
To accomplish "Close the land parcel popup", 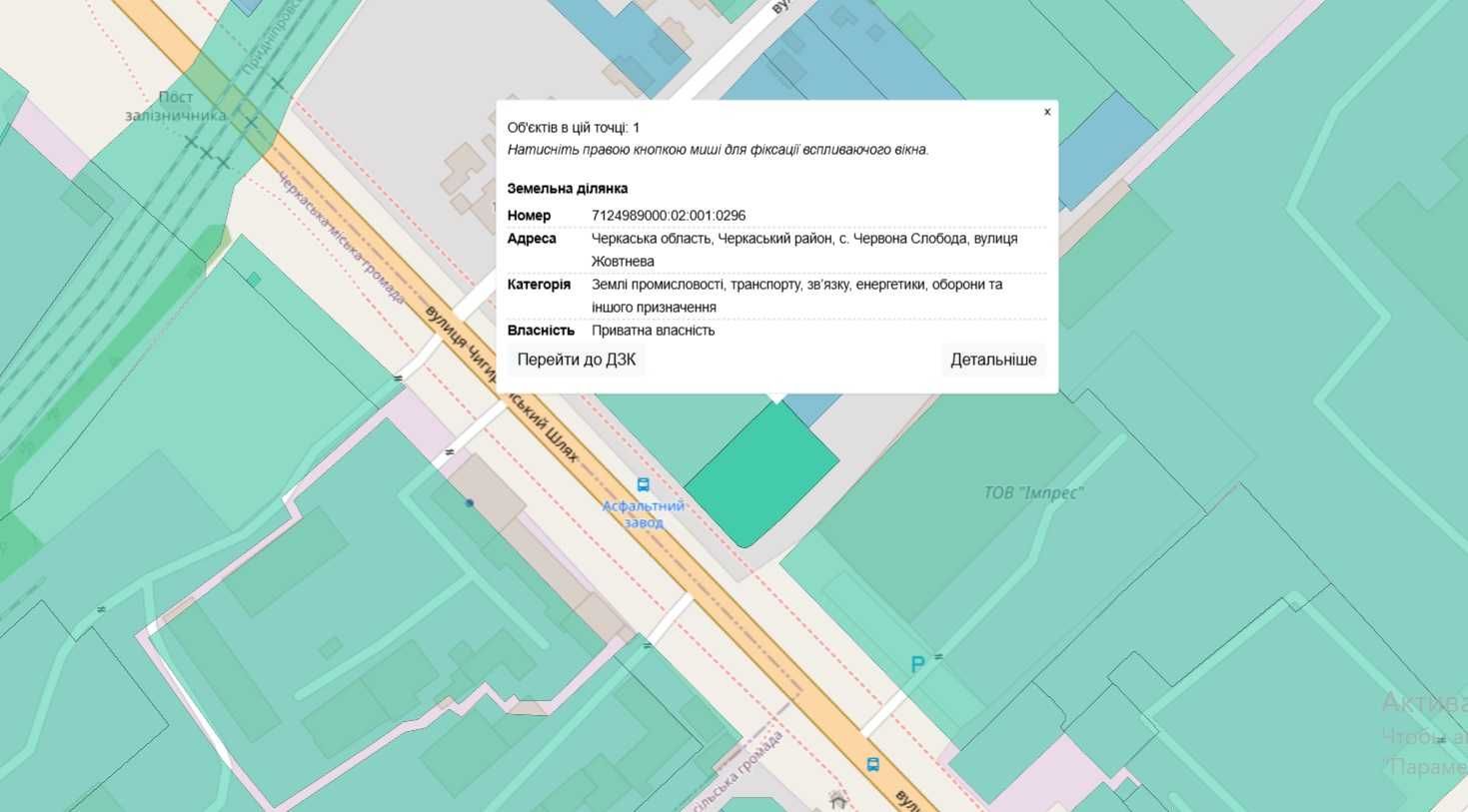I will (x=1046, y=112).
